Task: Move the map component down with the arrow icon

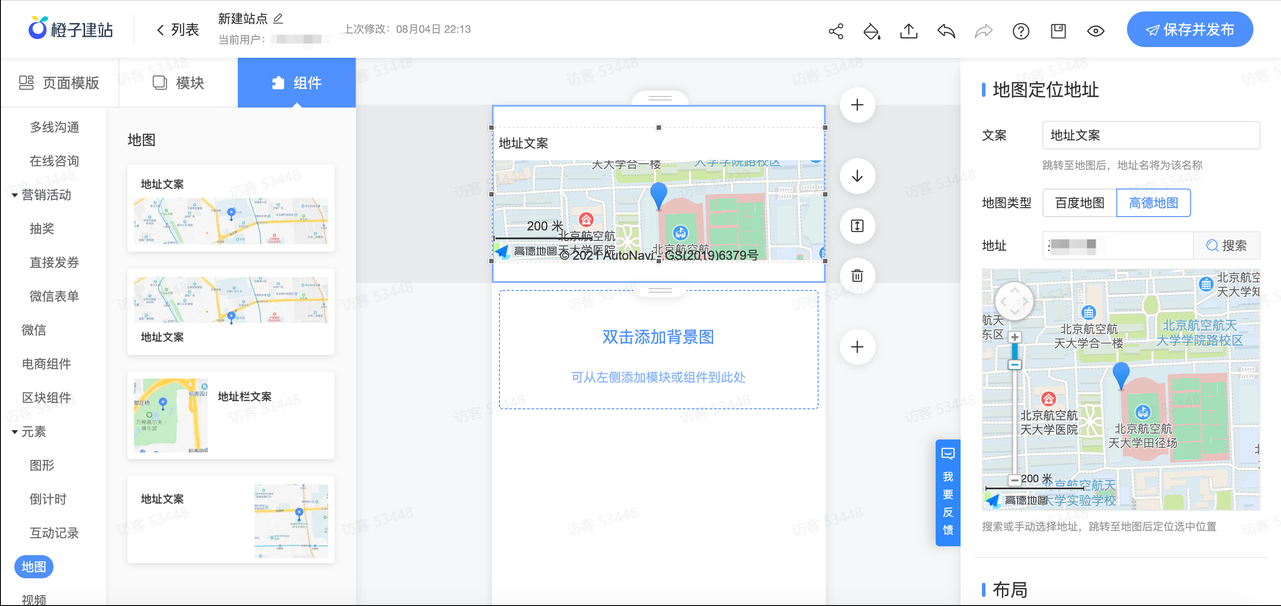Action: click(857, 175)
